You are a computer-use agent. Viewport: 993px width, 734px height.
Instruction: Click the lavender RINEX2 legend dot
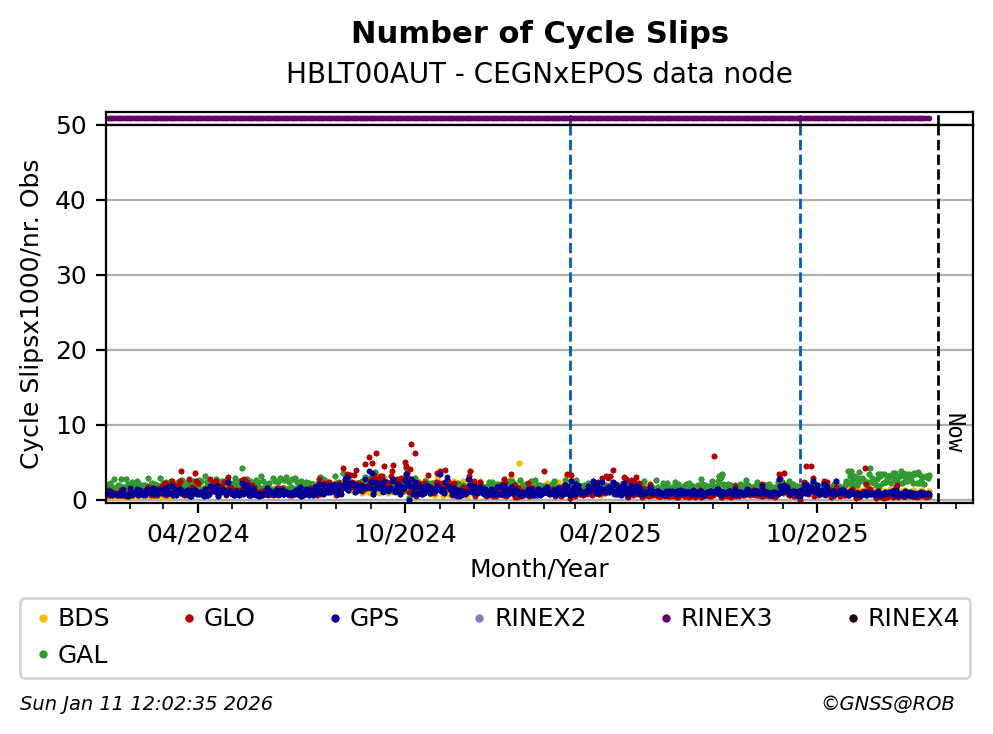pyautogui.click(x=480, y=619)
